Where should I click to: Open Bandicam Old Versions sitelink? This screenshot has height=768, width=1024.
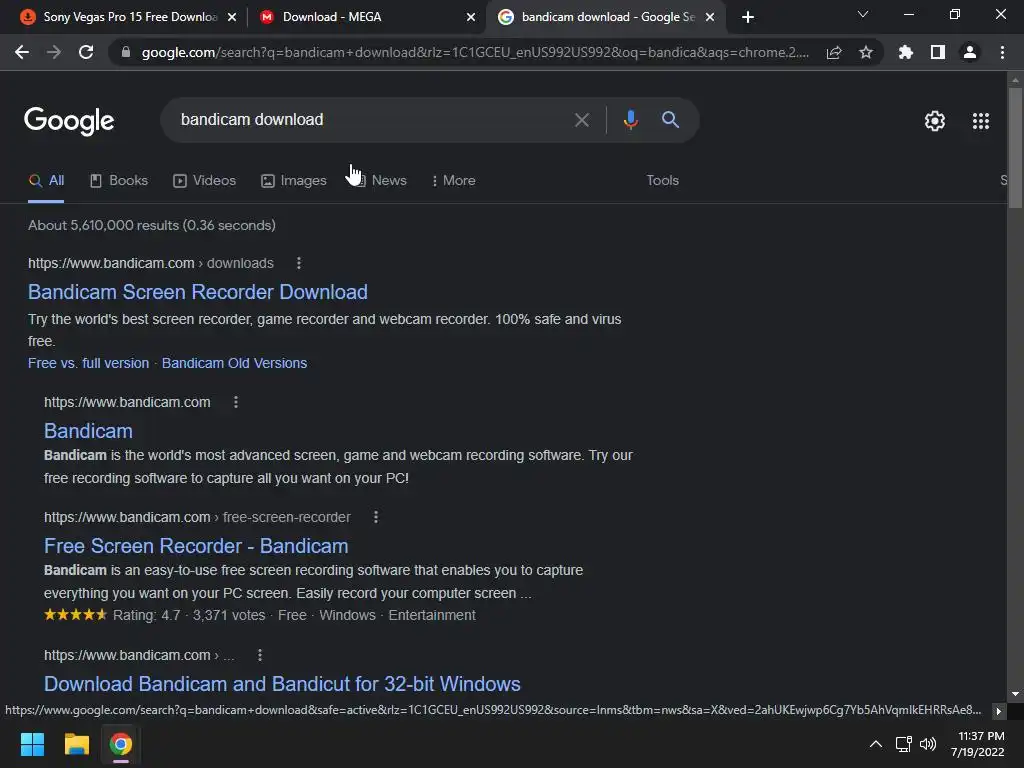tap(234, 363)
